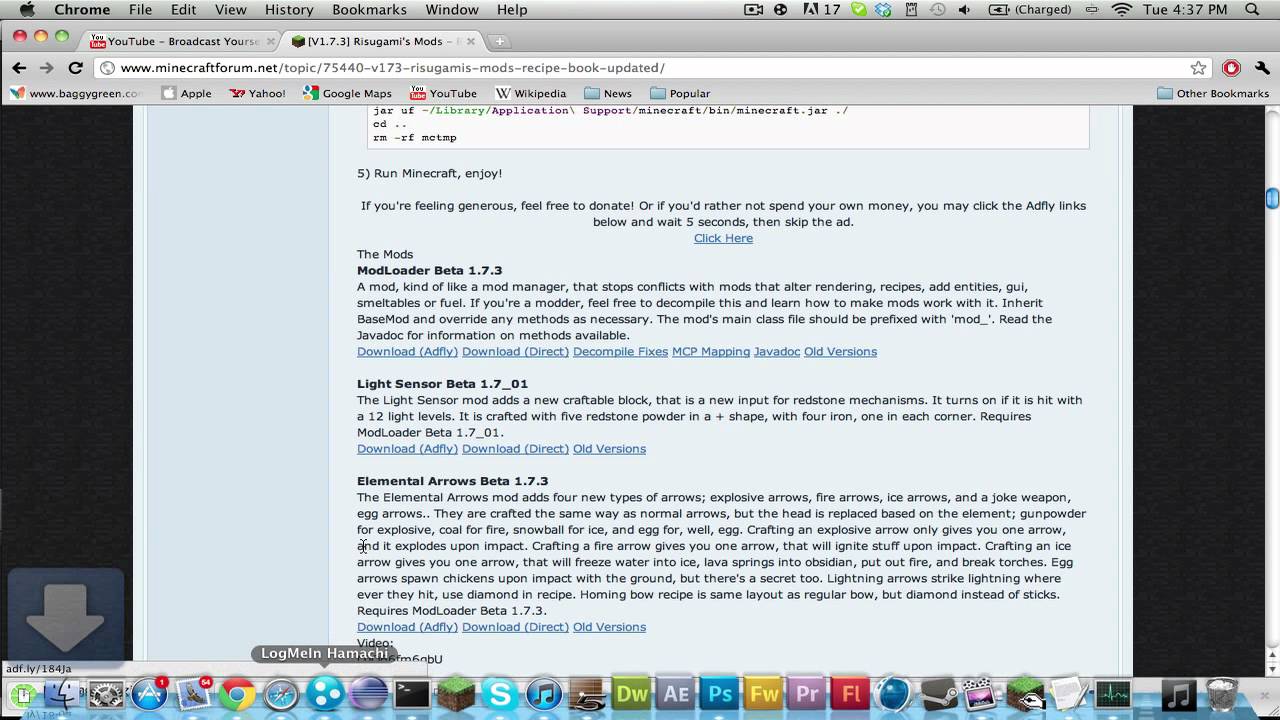Launch Premiere Pro from the Dock
The height and width of the screenshot is (720, 1280).
click(x=807, y=693)
